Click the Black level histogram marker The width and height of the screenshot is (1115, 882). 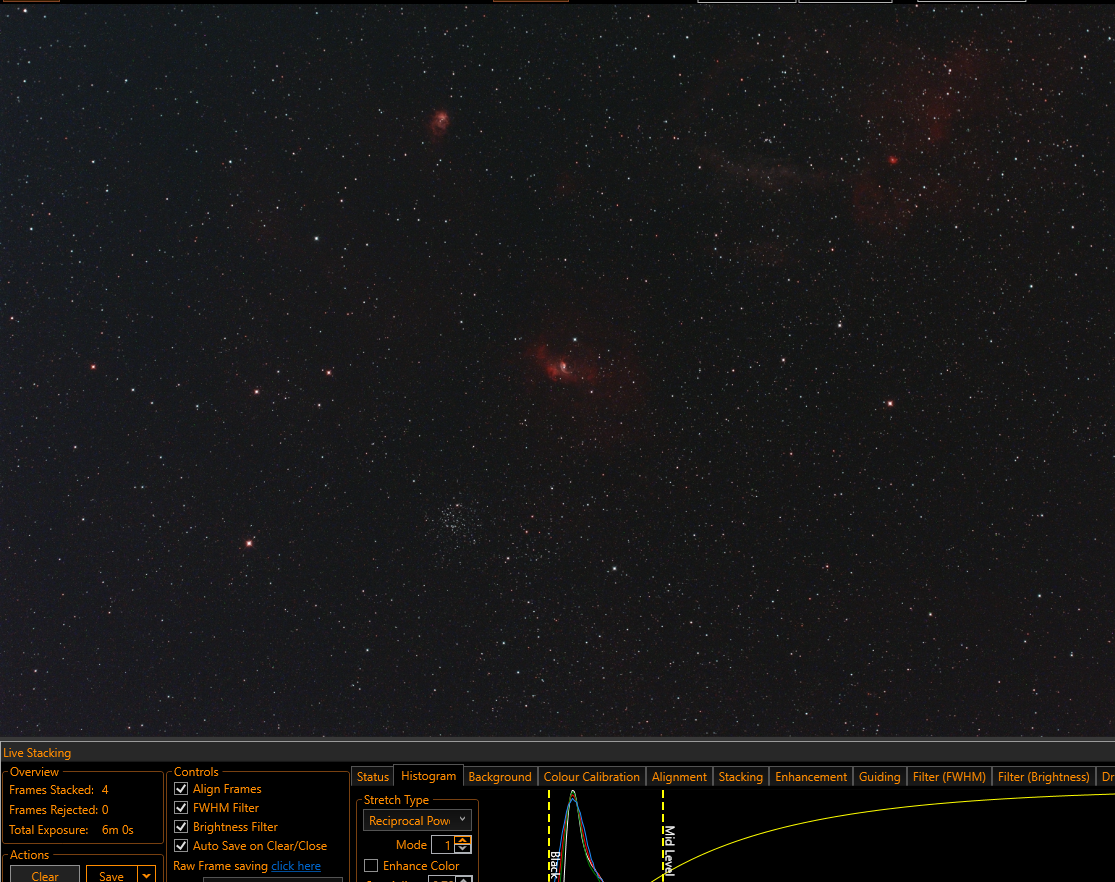point(550,836)
